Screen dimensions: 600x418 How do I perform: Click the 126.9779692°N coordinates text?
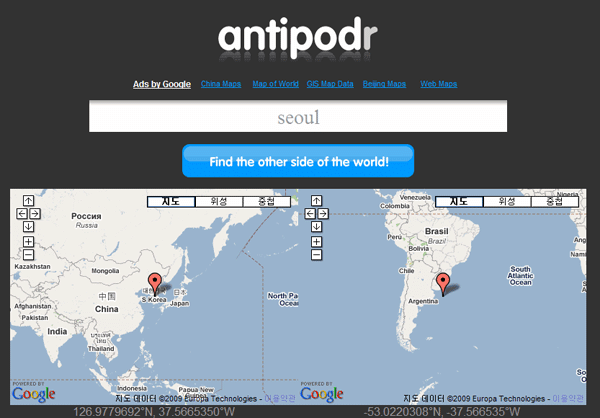pos(153,412)
